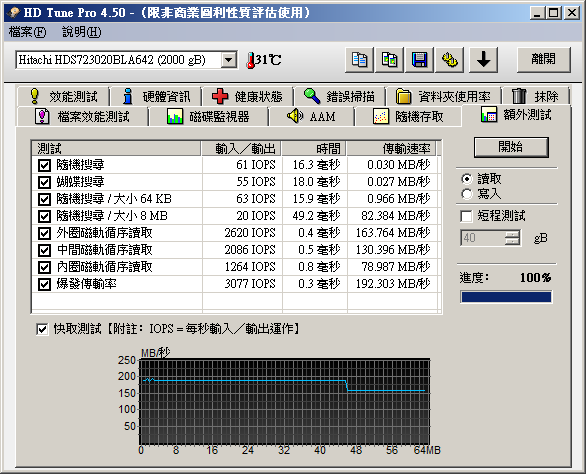Uncheck 內圈磁軌循序讀取 checkbox
The height and width of the screenshot is (474, 586).
point(44,267)
